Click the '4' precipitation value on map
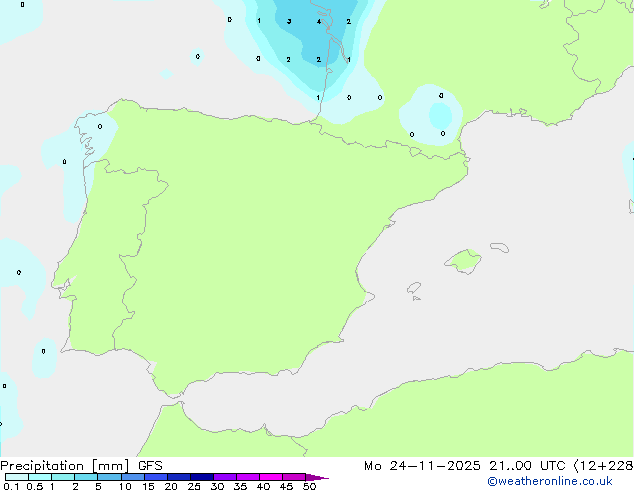 319,21
